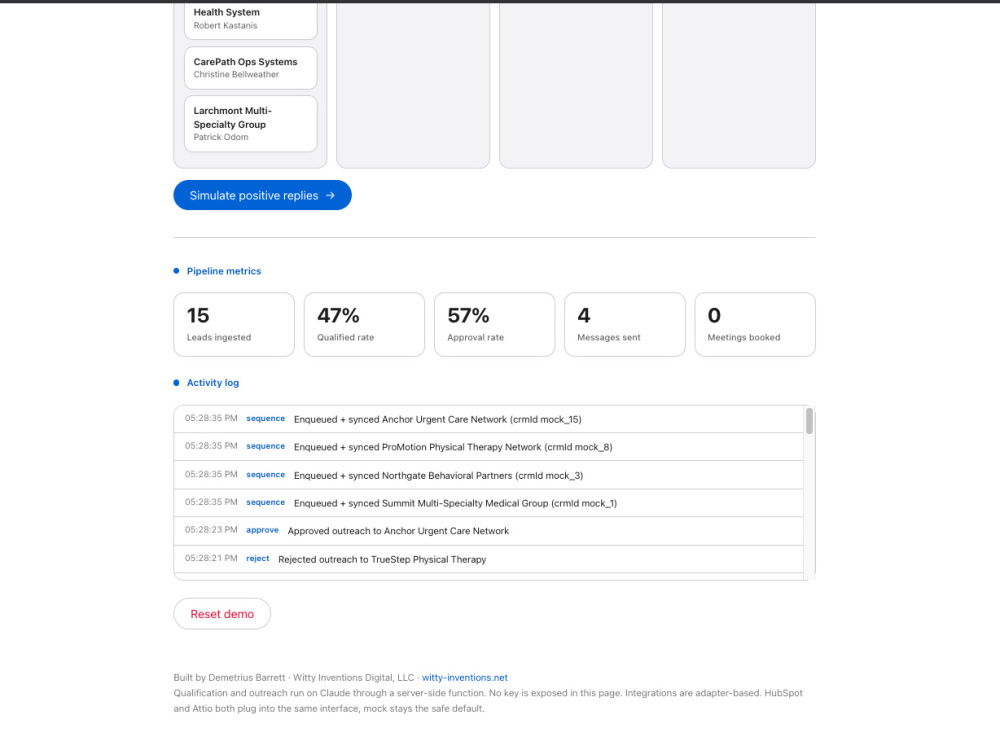This screenshot has height=750, width=1000.
Task: Select the Larchmont Multi-Specialty Group card
Action: (x=251, y=124)
